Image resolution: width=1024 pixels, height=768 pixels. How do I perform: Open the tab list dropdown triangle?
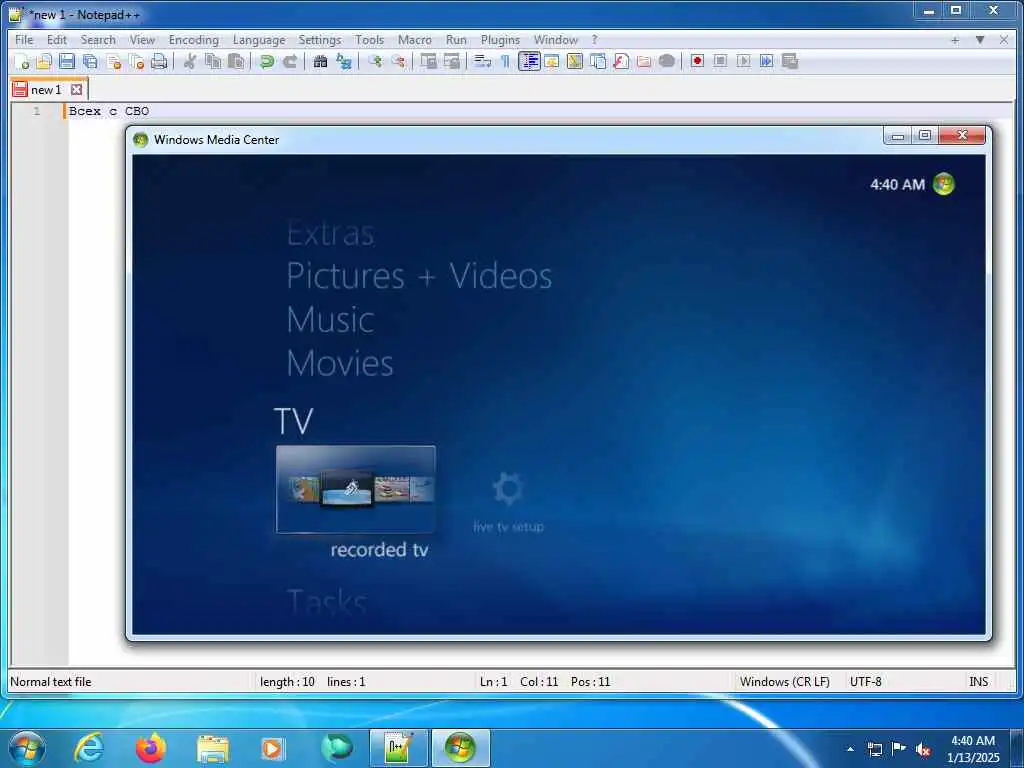980,40
